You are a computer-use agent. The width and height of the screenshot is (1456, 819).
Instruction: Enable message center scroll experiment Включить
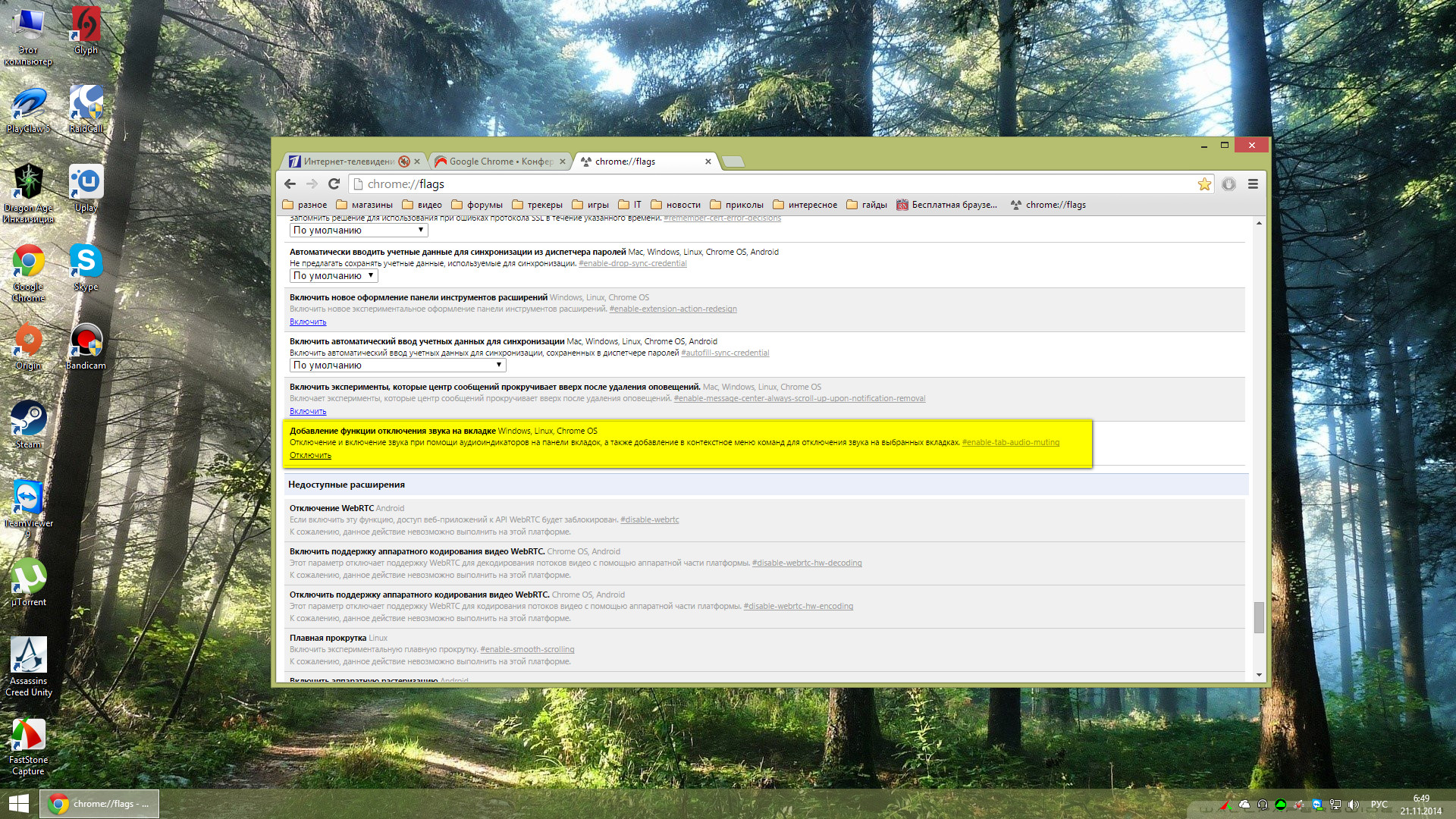click(x=308, y=412)
